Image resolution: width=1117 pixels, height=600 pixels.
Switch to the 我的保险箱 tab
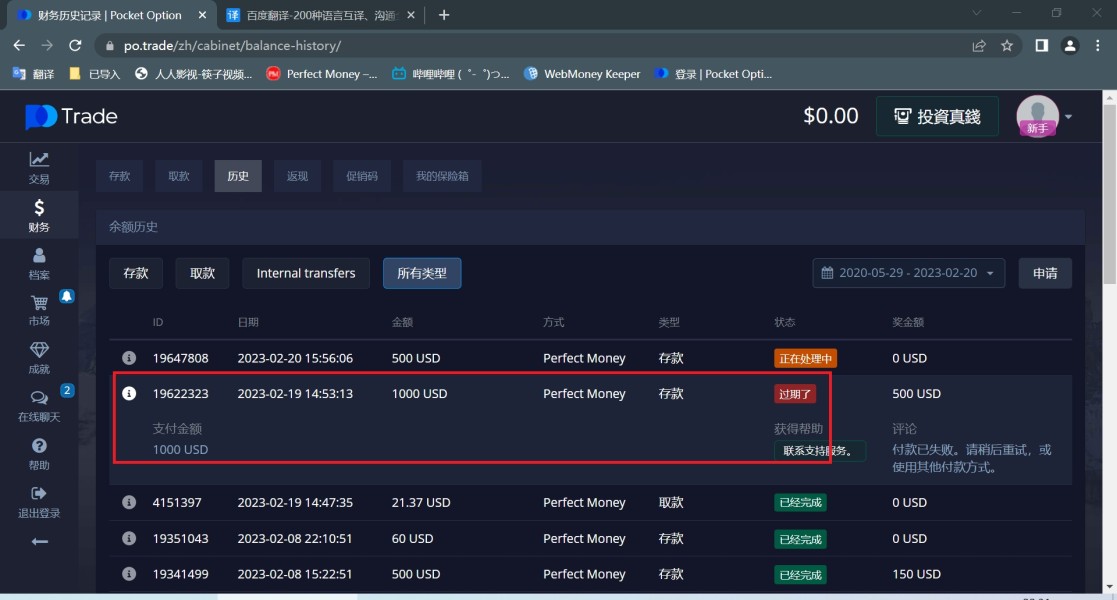point(442,176)
